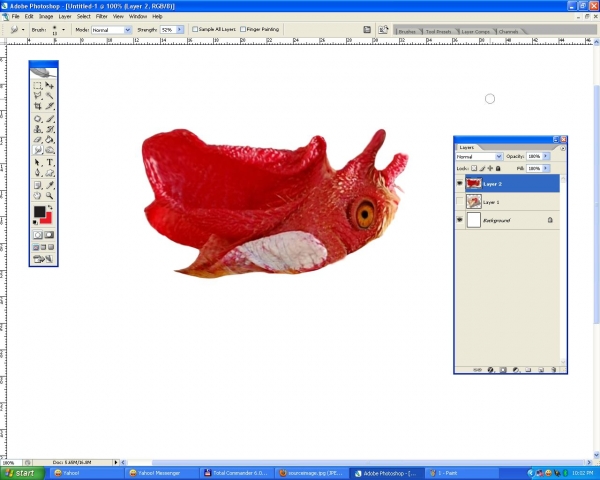Enable Finger Painting checkbox
Image resolution: width=600 pixels, height=480 pixels.
(243, 29)
